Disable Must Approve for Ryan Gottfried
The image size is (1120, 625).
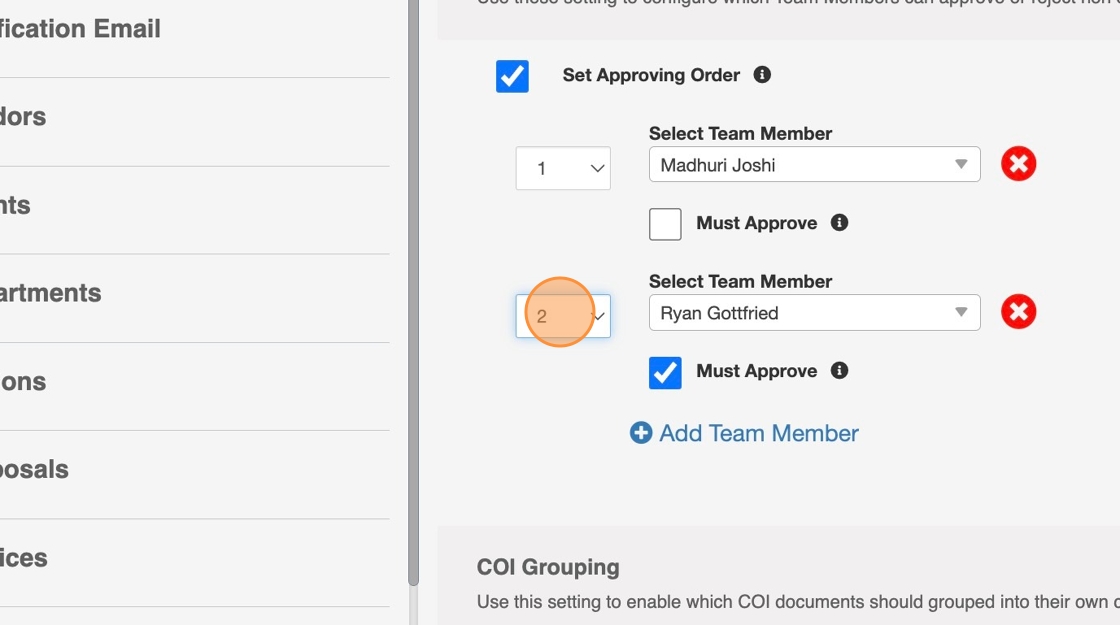[665, 372]
